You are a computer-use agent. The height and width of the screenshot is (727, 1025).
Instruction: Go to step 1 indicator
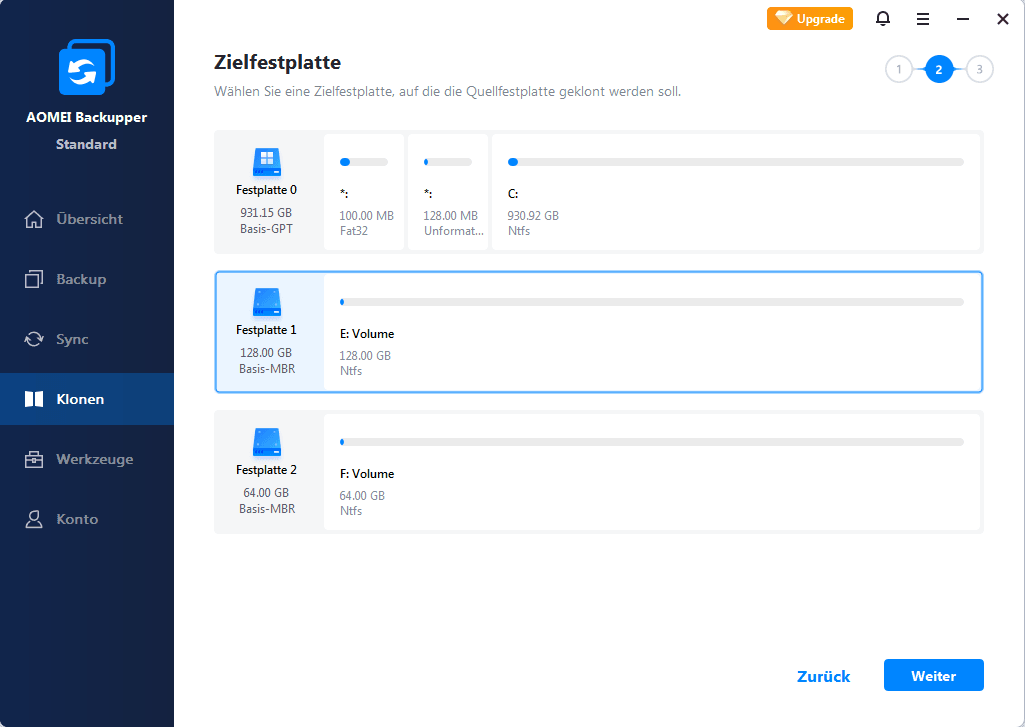point(898,69)
